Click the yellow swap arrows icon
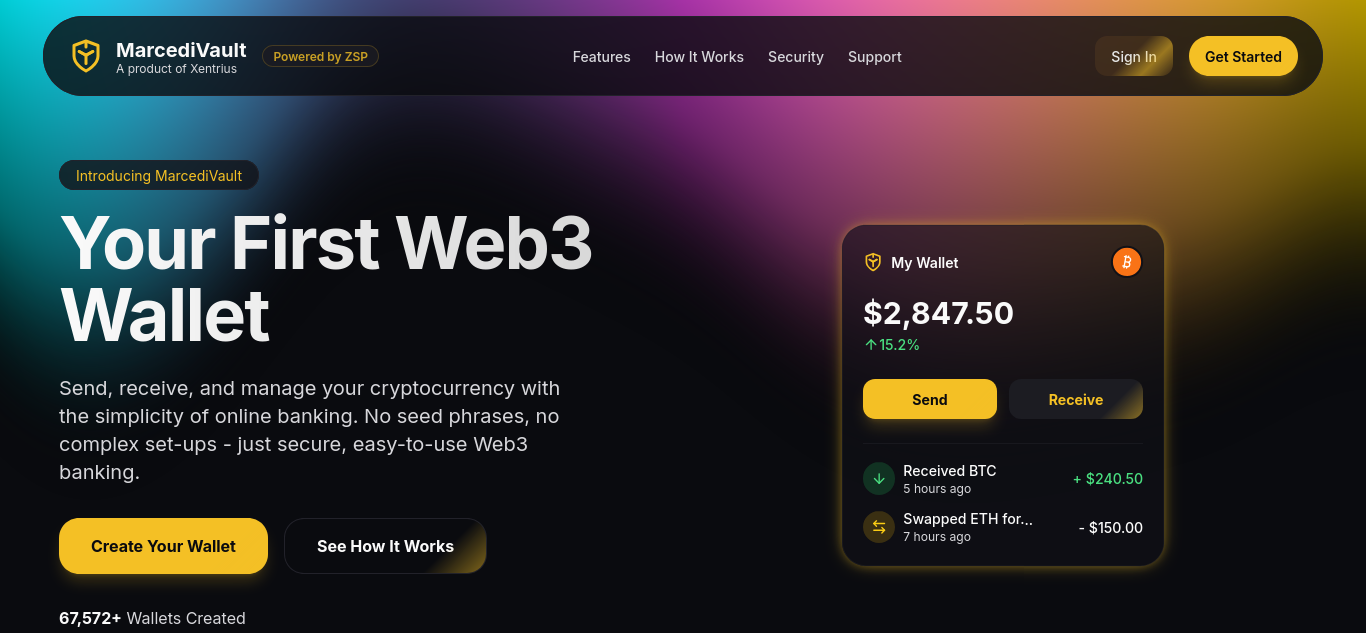The image size is (1366, 633). [879, 527]
